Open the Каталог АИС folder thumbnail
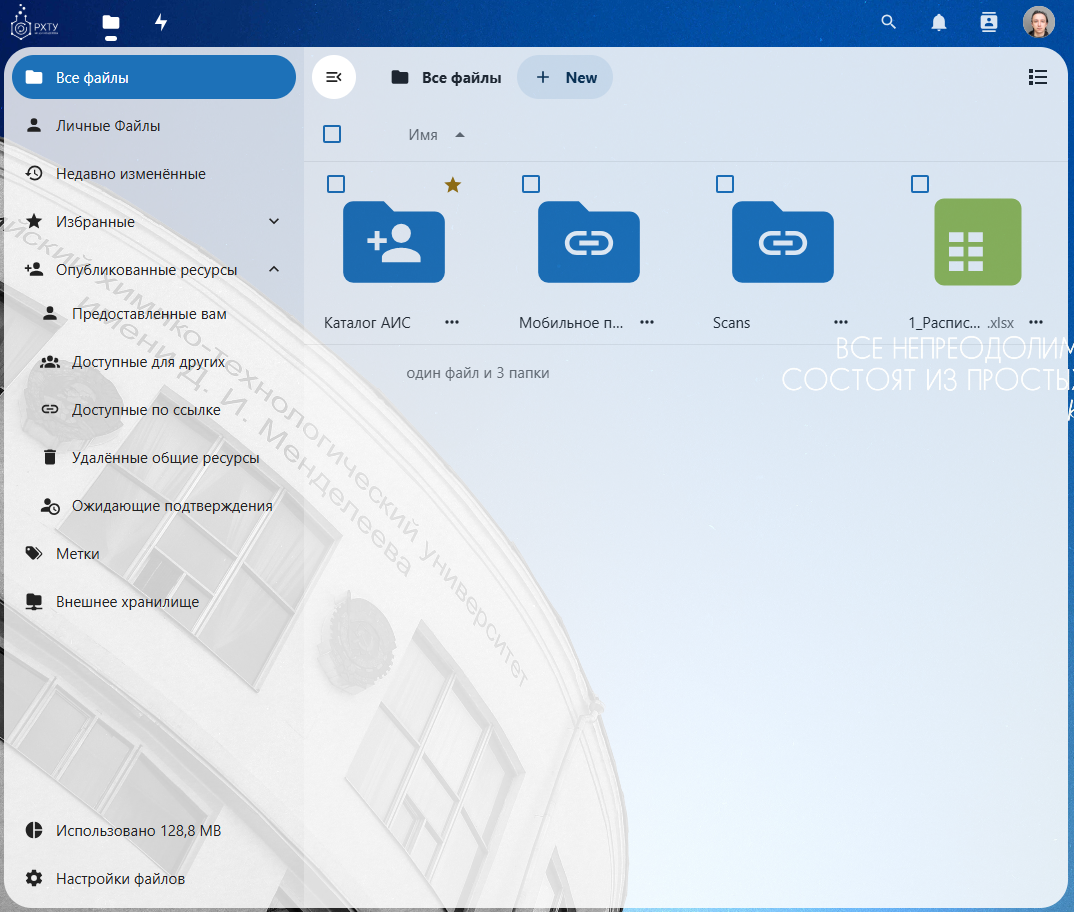Viewport: 1074px width, 912px height. pyautogui.click(x=393, y=241)
